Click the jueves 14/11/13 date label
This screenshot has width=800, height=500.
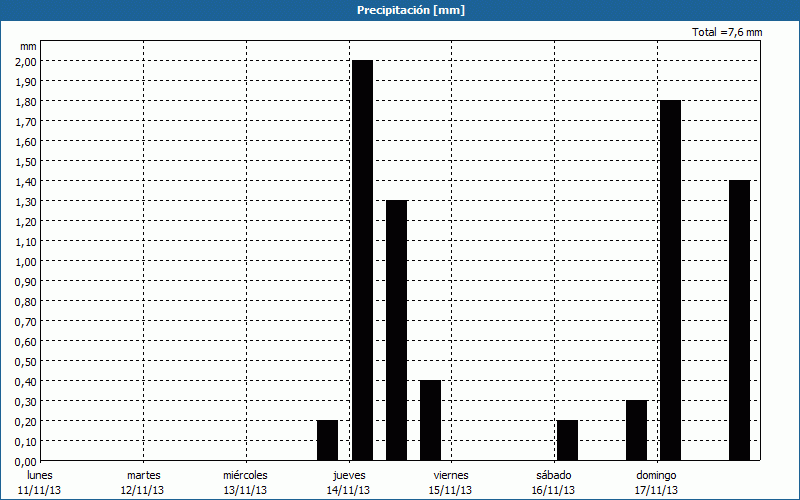[x=348, y=482]
